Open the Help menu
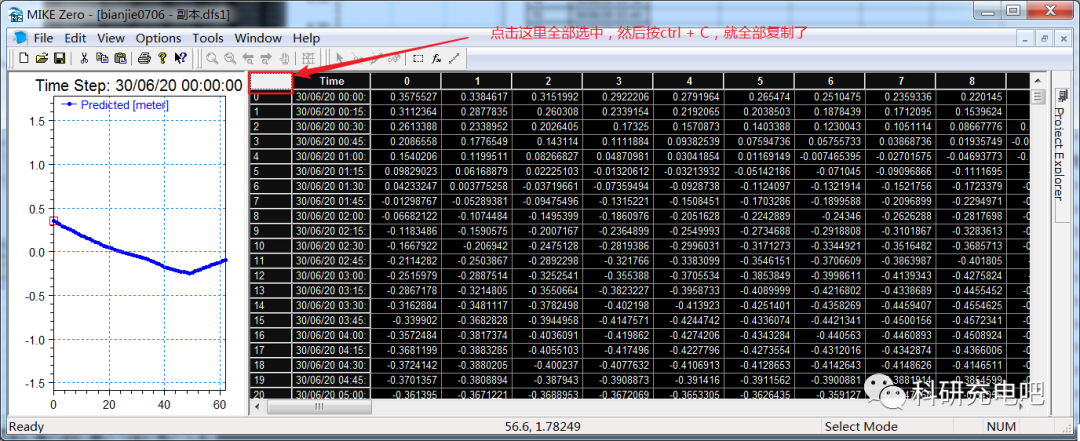Screen dimensions: 1080x441 pos(307,38)
